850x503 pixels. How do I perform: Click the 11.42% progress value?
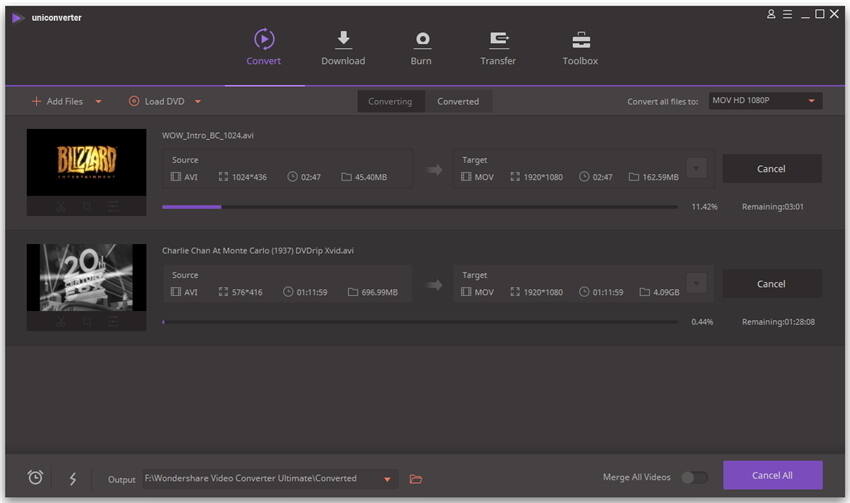tap(704, 207)
